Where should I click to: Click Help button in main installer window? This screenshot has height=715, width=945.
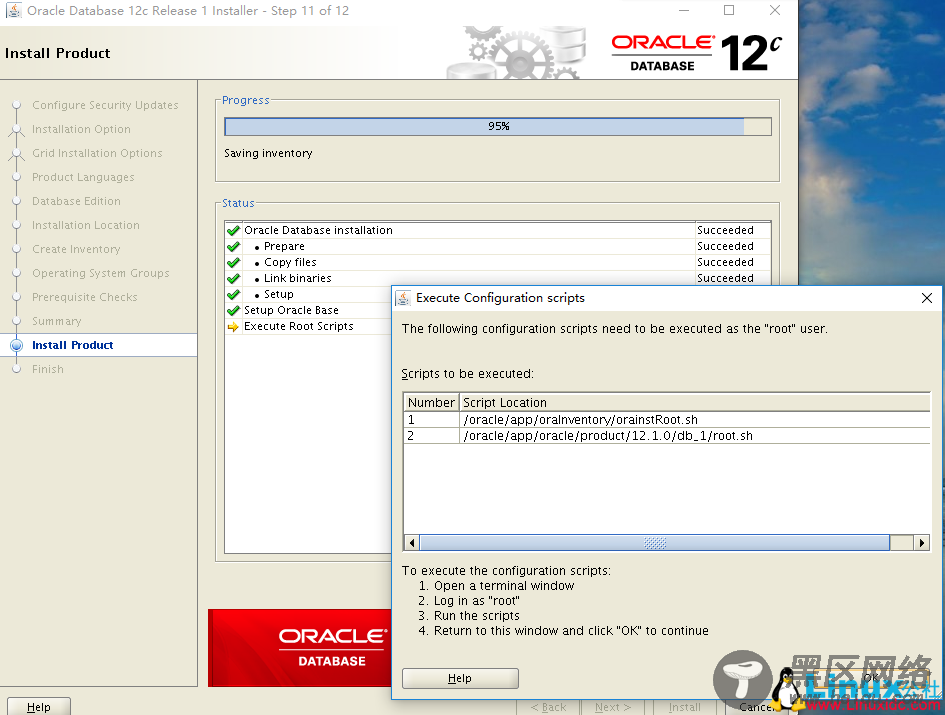(x=39, y=707)
